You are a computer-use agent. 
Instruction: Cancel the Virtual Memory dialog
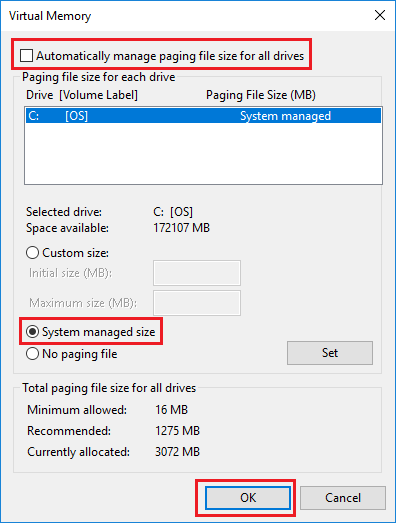[343, 498]
